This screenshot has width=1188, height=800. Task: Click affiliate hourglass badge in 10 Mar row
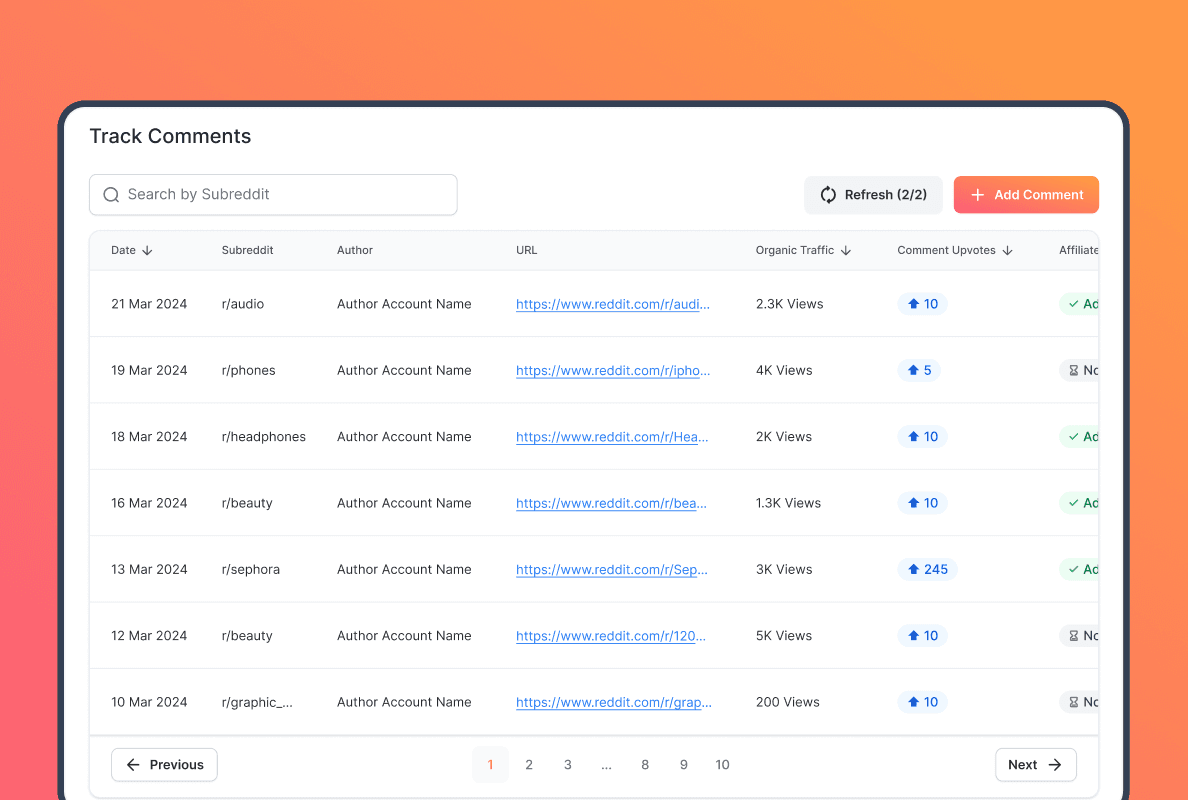[1079, 702]
